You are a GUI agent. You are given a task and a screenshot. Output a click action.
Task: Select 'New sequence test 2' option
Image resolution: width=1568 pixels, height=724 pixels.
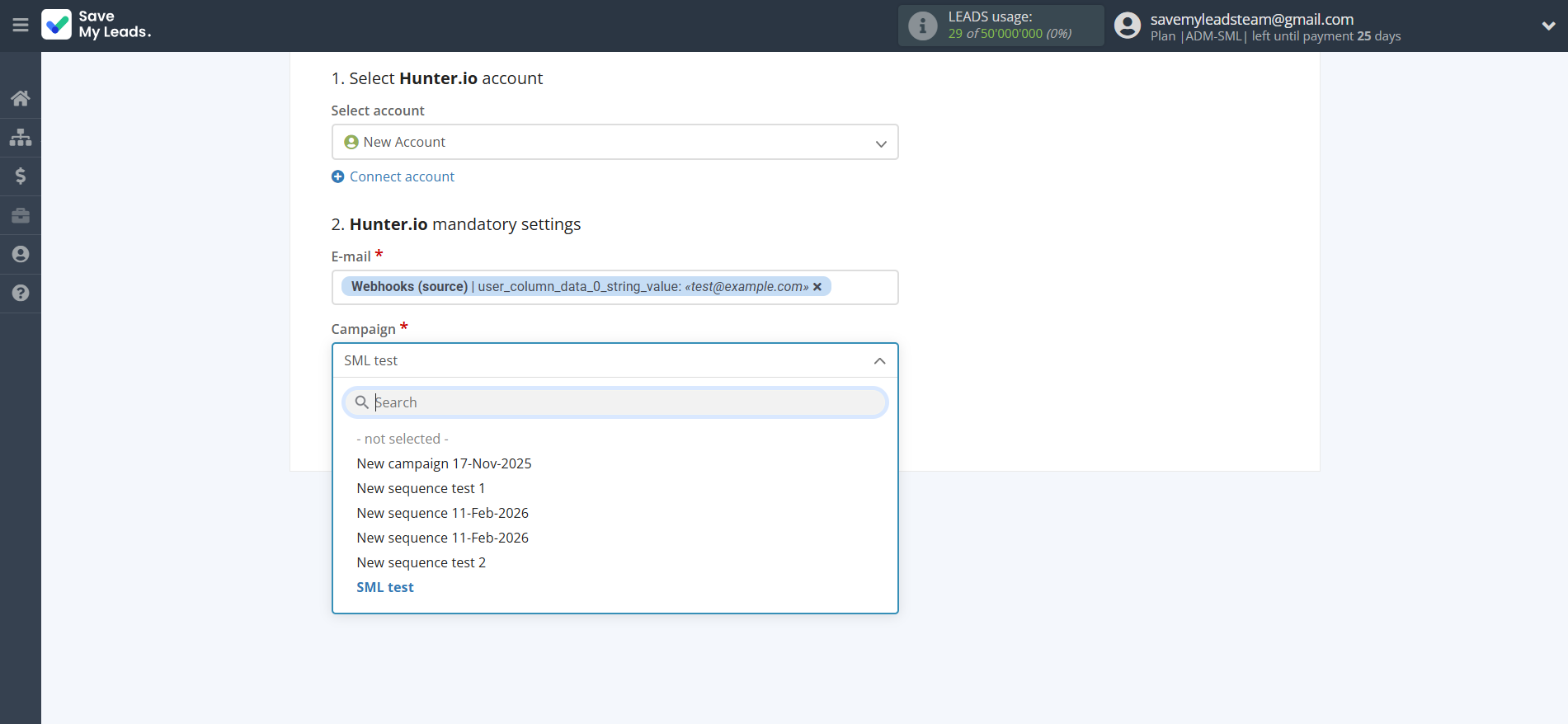421,562
